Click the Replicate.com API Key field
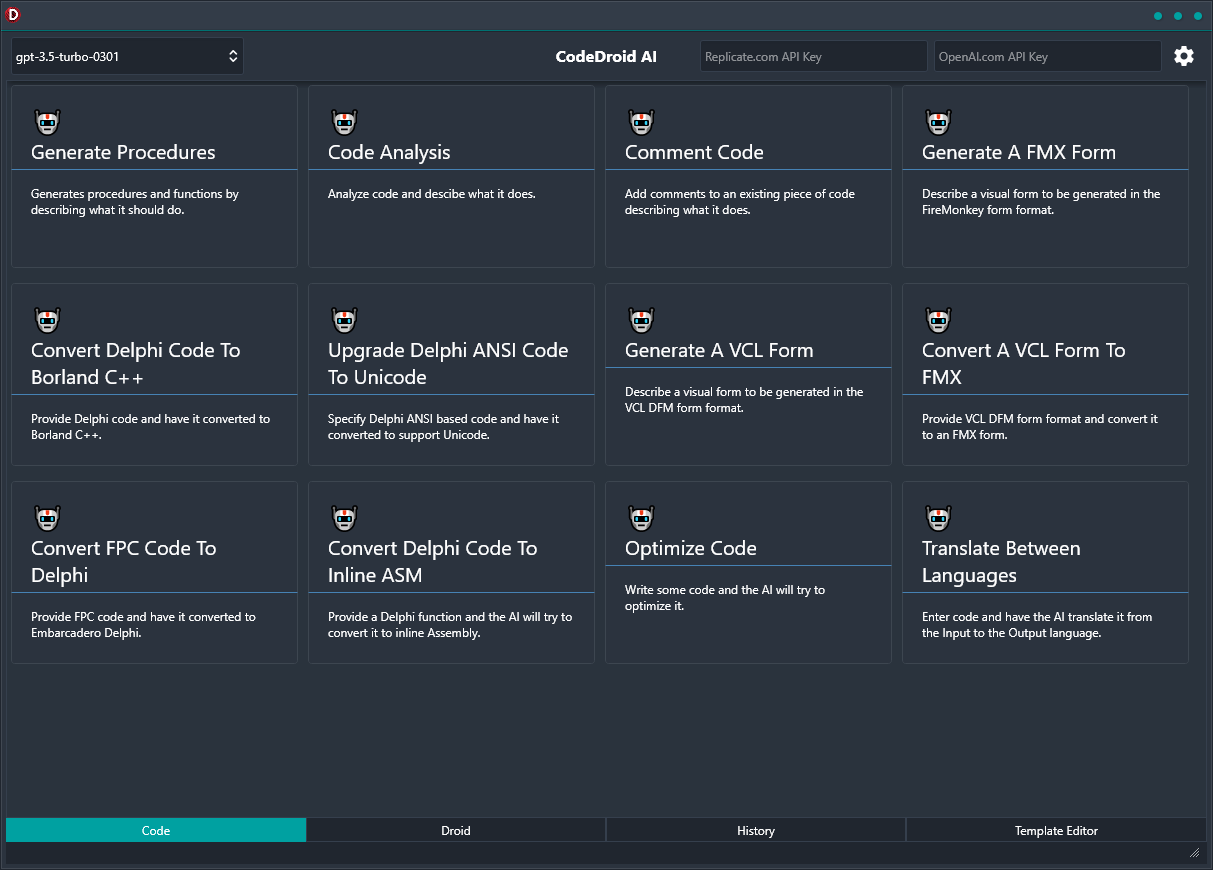 (x=813, y=56)
